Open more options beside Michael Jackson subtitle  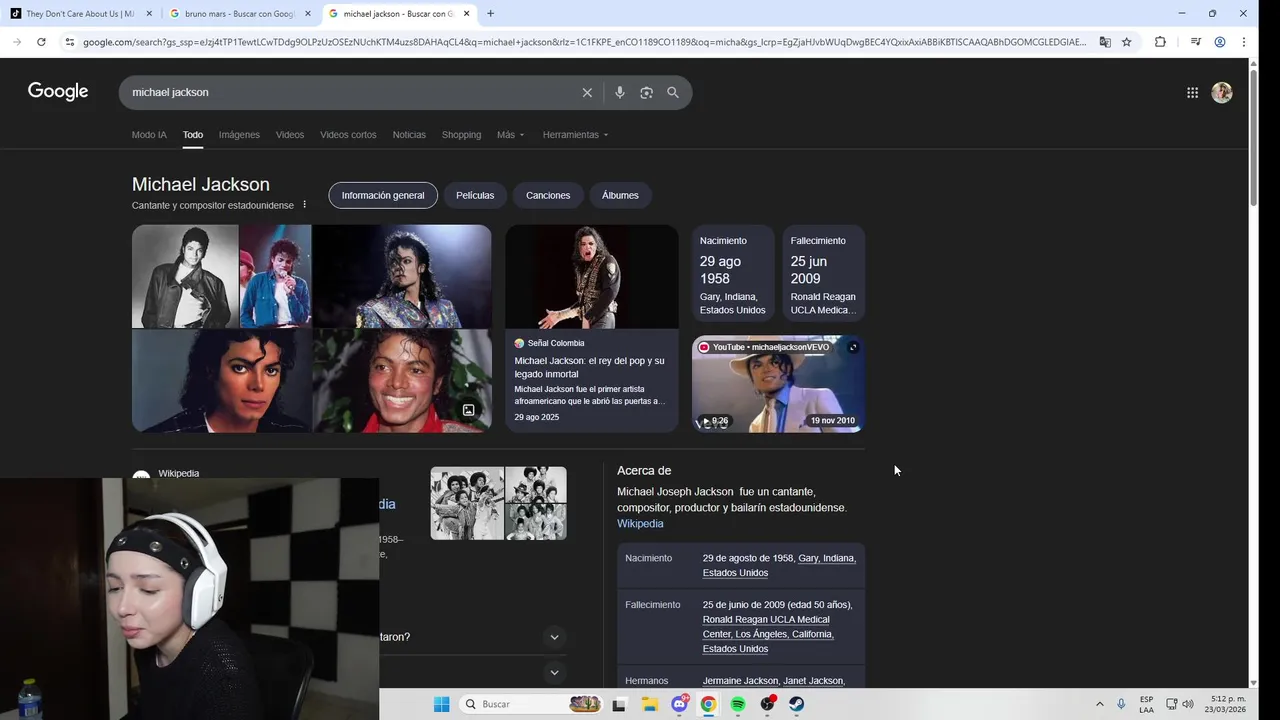pyautogui.click(x=305, y=205)
